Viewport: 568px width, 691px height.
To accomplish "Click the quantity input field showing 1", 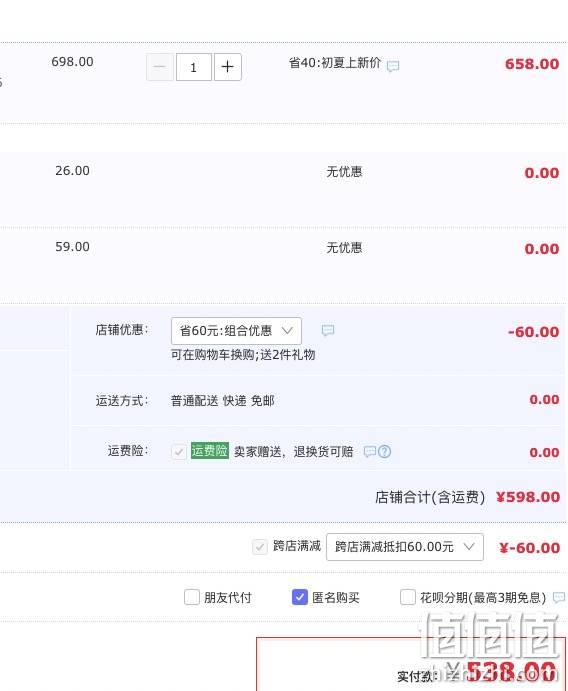I will click(194, 67).
